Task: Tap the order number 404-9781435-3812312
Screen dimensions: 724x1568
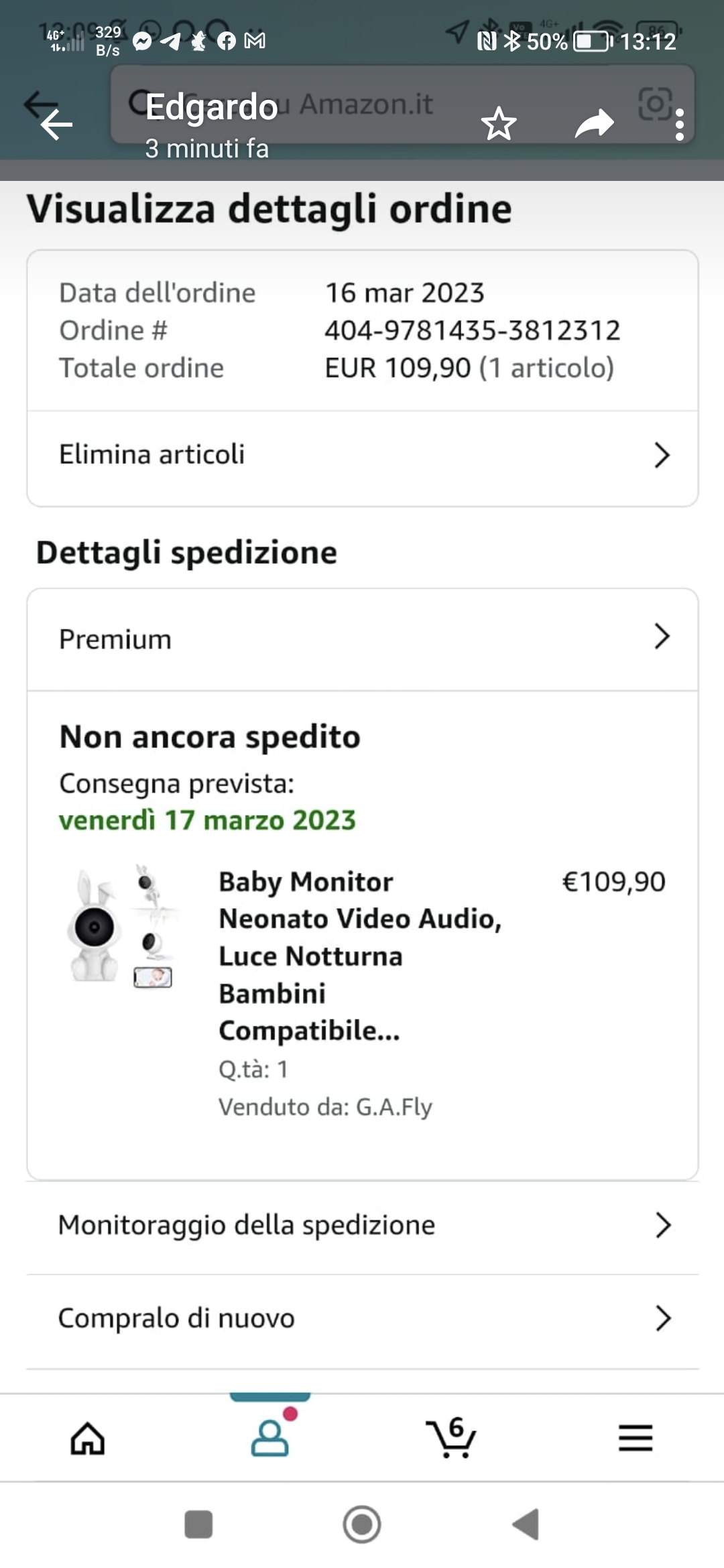Action: click(x=473, y=330)
